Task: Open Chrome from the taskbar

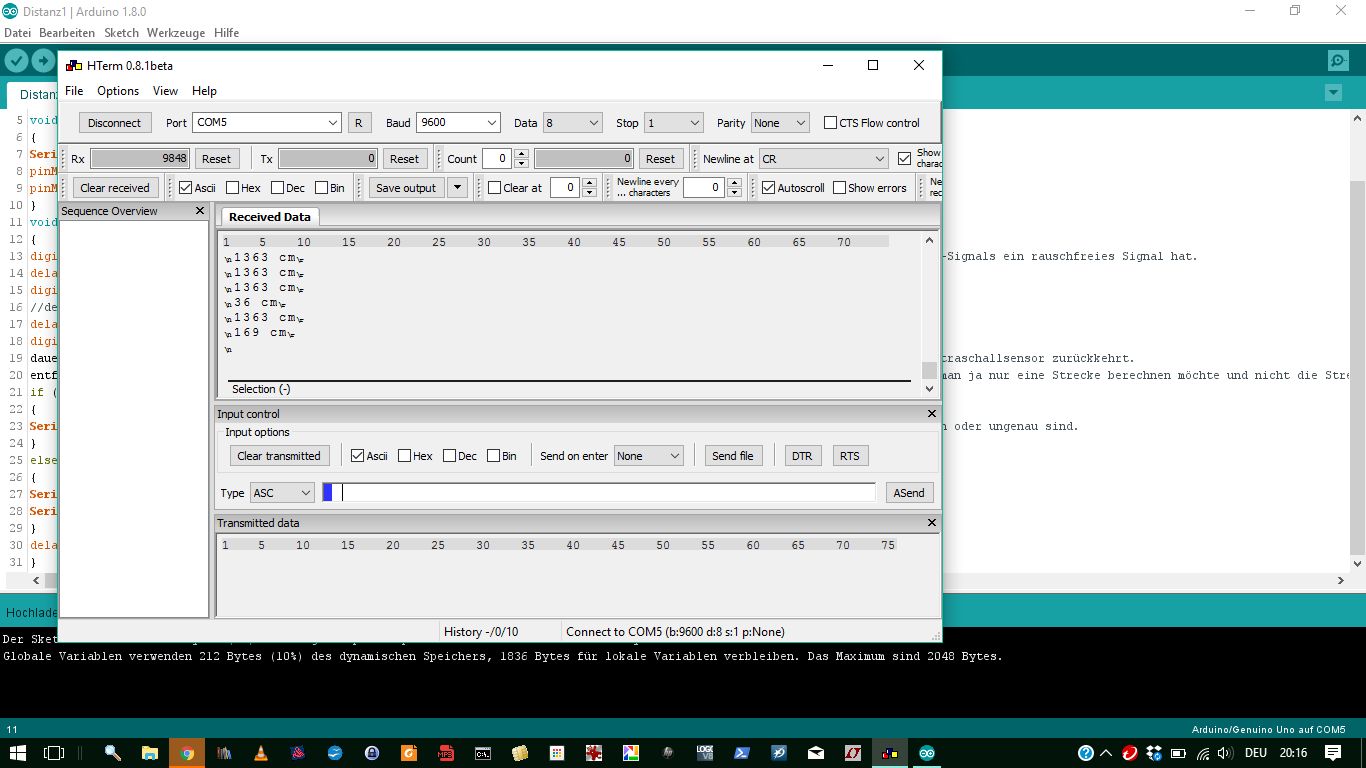Action: tap(187, 753)
